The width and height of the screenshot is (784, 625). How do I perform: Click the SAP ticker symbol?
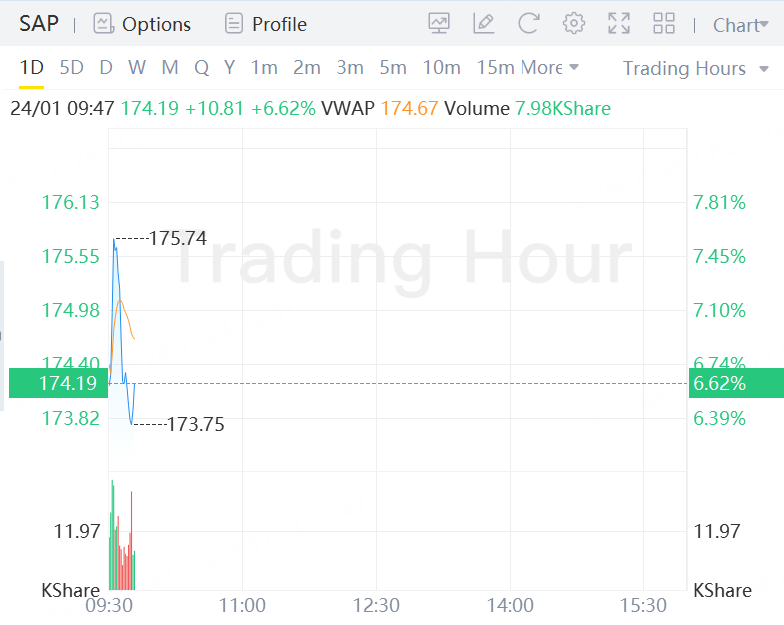click(x=39, y=24)
